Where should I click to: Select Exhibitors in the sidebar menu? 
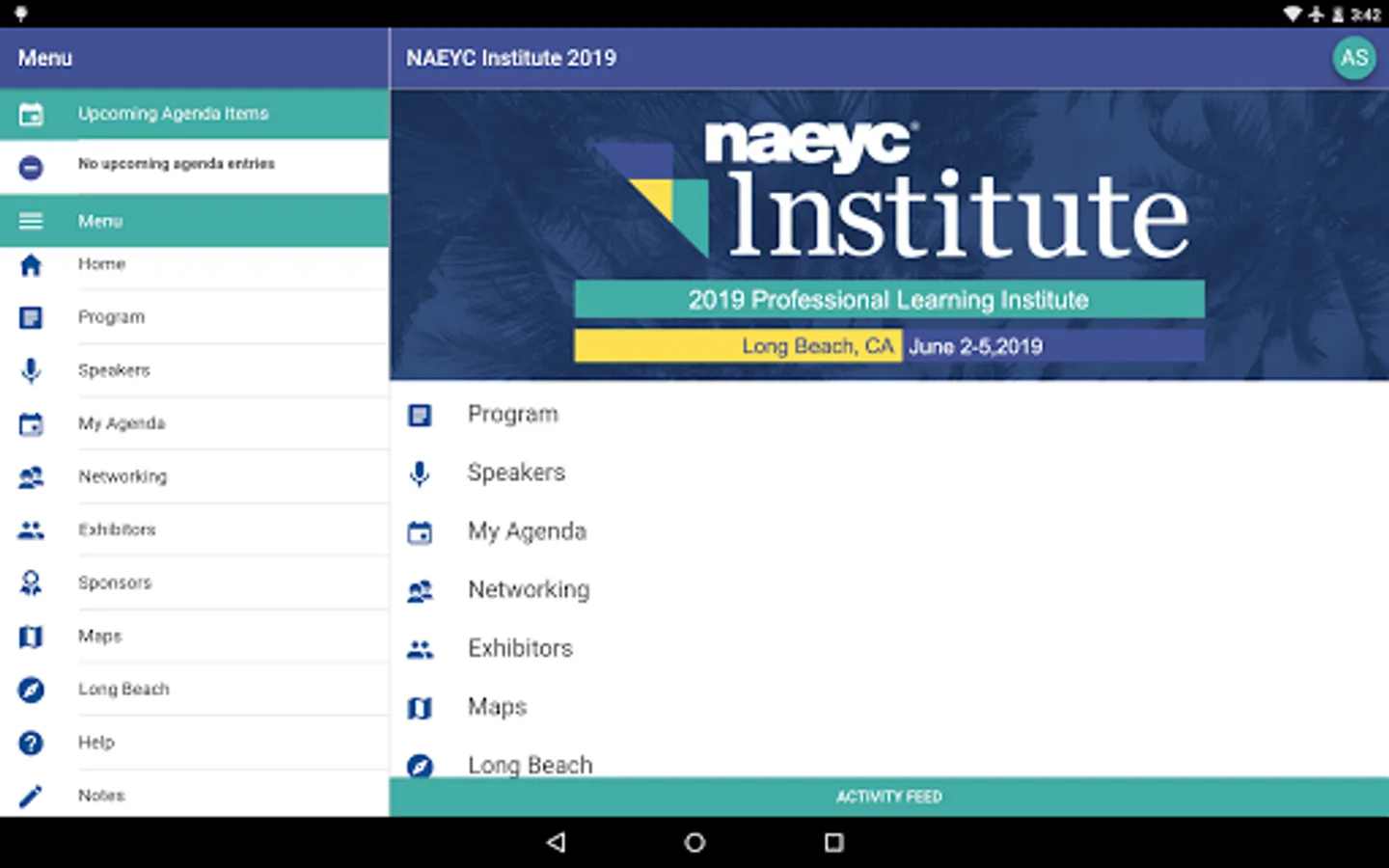click(x=194, y=529)
